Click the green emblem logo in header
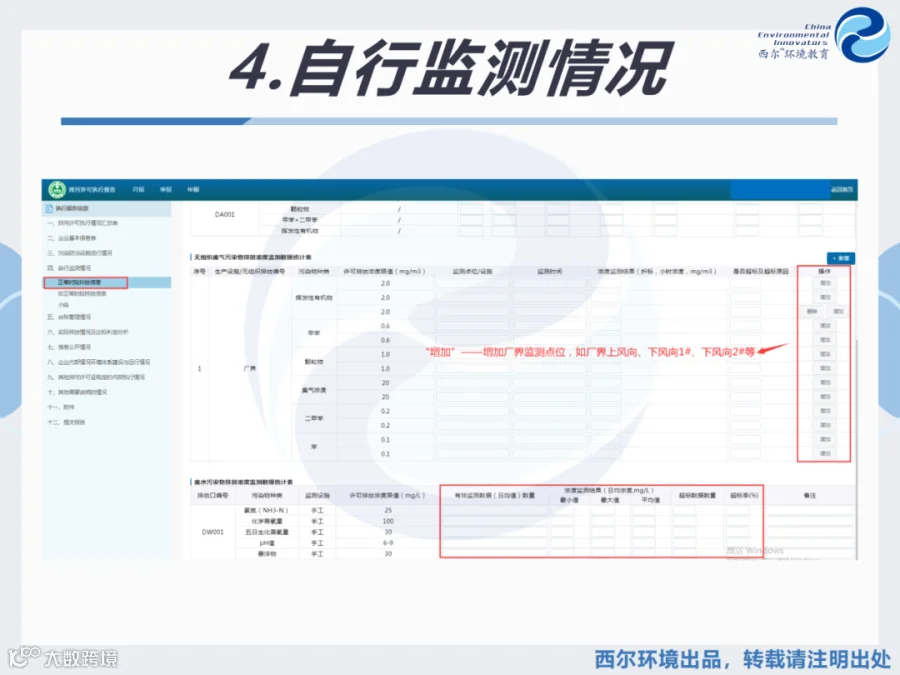This screenshot has width=900, height=675. click(x=57, y=189)
